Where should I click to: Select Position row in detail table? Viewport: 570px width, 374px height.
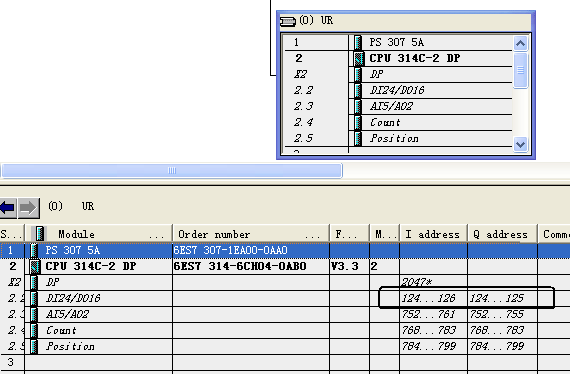pos(285,346)
